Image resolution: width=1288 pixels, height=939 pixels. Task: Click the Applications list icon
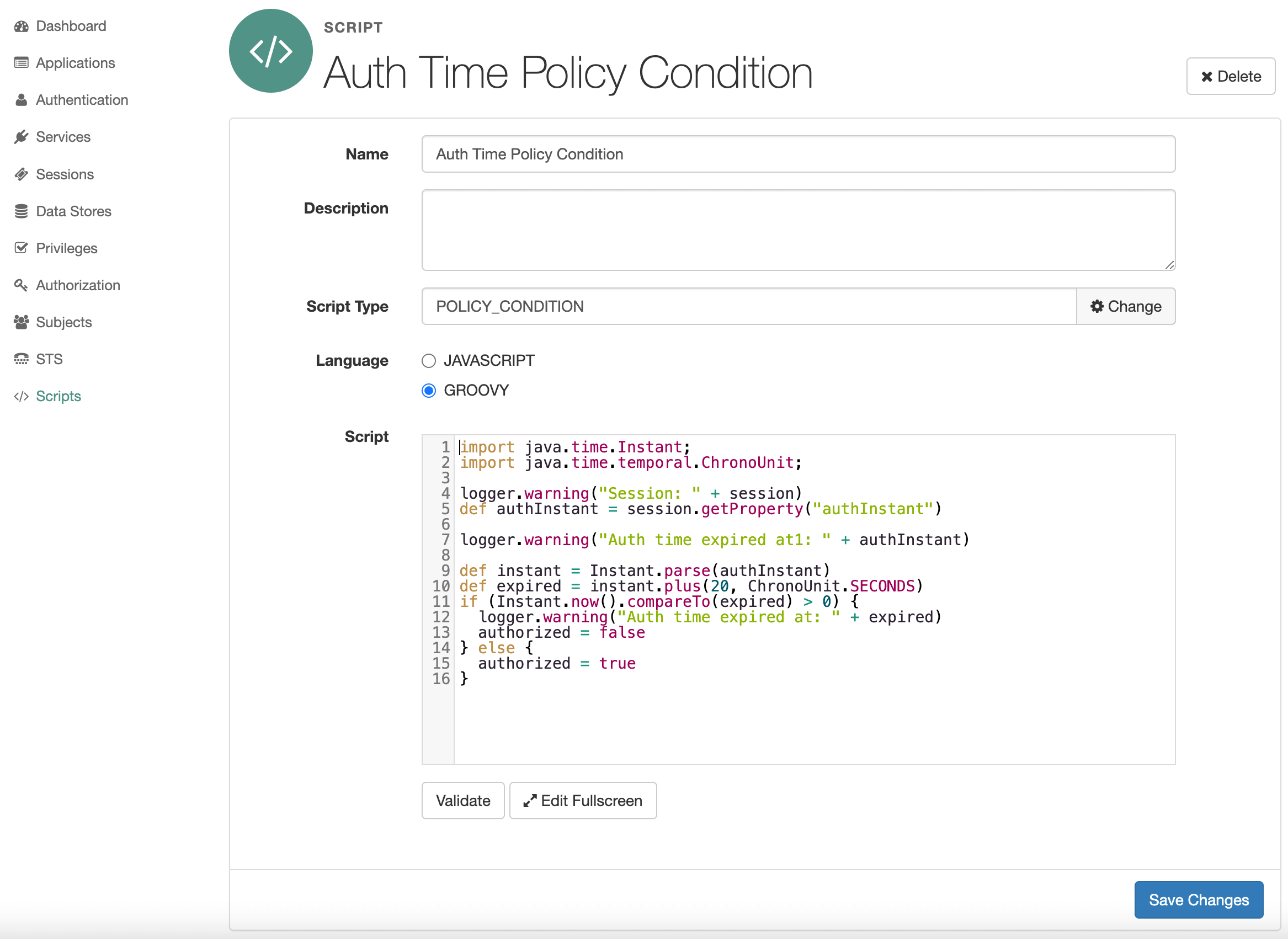point(21,63)
